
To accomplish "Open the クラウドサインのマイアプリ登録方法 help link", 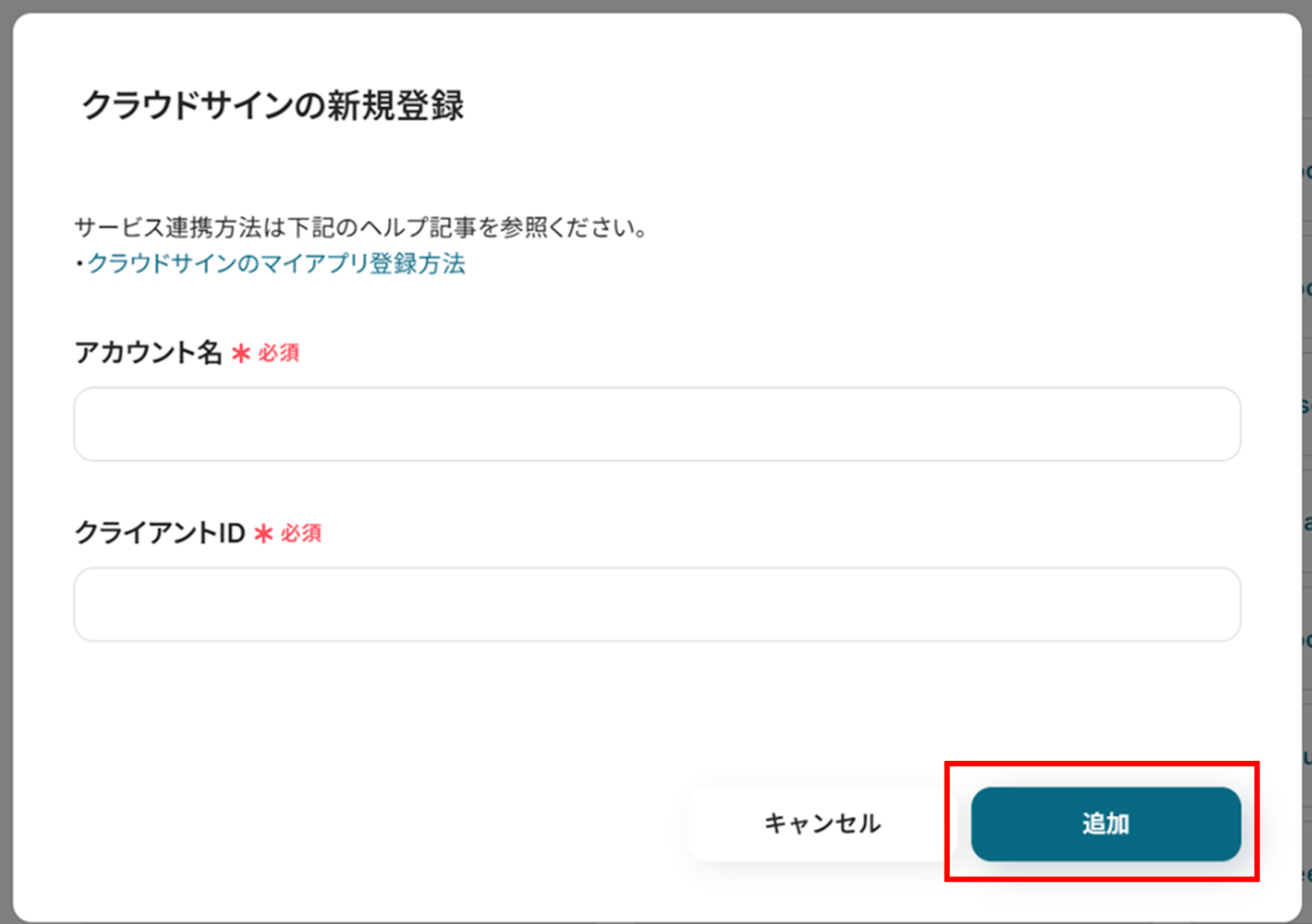I will pos(276,264).
